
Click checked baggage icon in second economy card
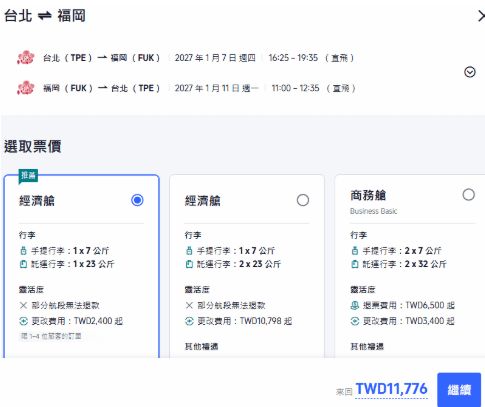coord(189,264)
